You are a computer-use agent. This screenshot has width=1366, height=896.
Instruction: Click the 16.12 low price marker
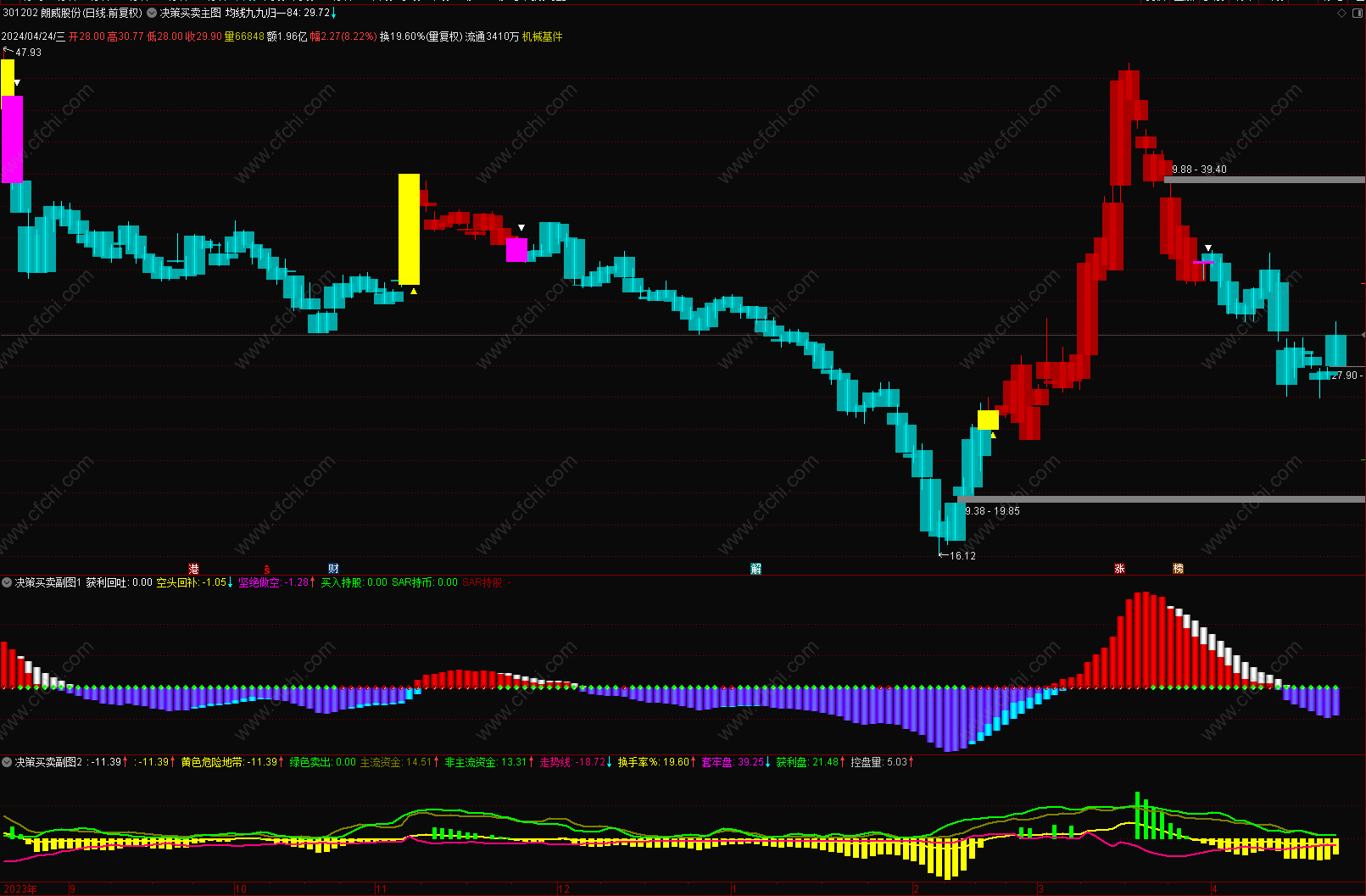point(962,556)
